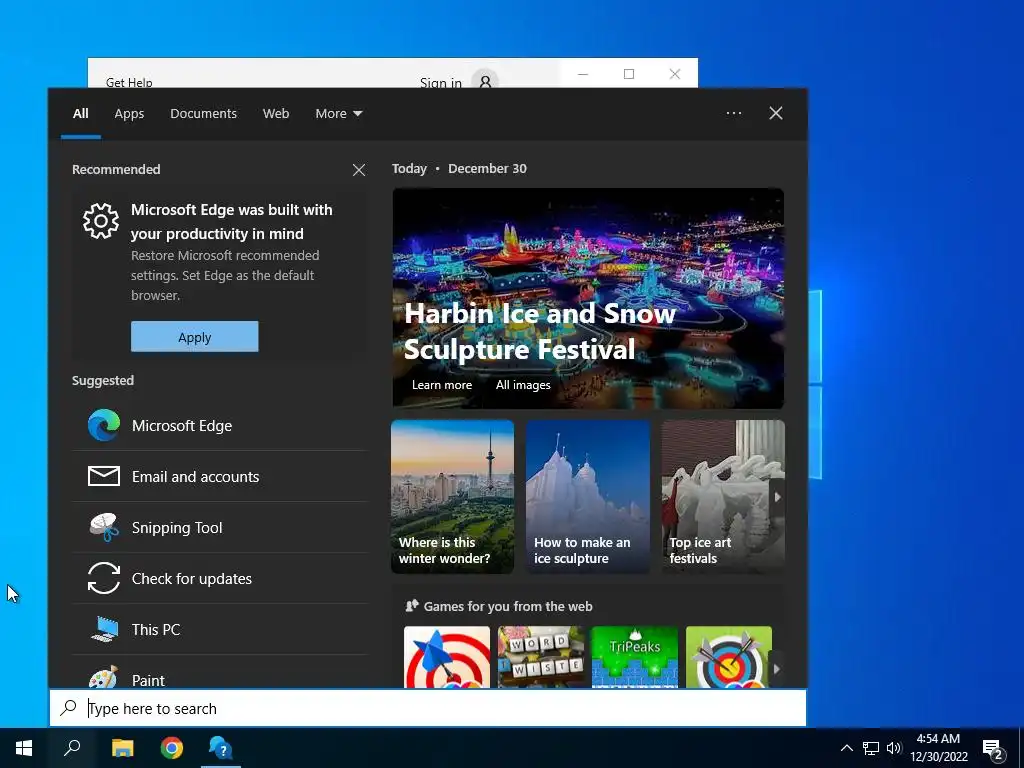Screen dimensions: 1024x768
Task: Open network status tray icon
Action: point(871,748)
